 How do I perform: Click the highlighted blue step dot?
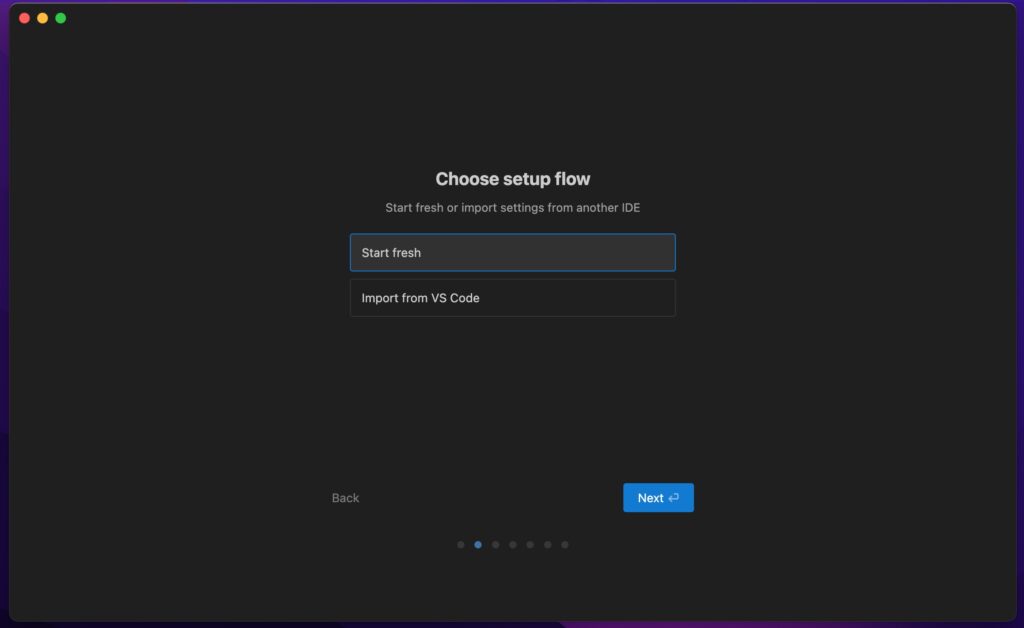(x=478, y=545)
